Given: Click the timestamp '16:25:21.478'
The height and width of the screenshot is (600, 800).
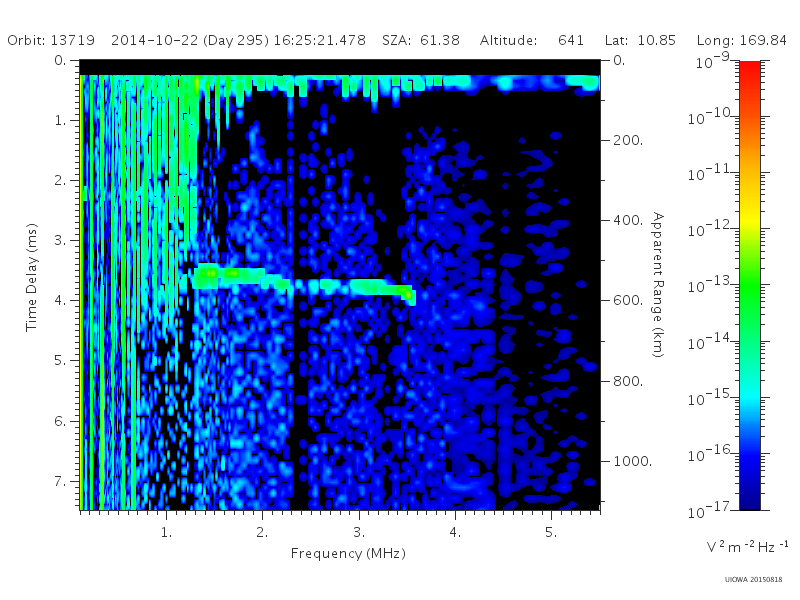Looking at the screenshot, I should tap(320, 40).
